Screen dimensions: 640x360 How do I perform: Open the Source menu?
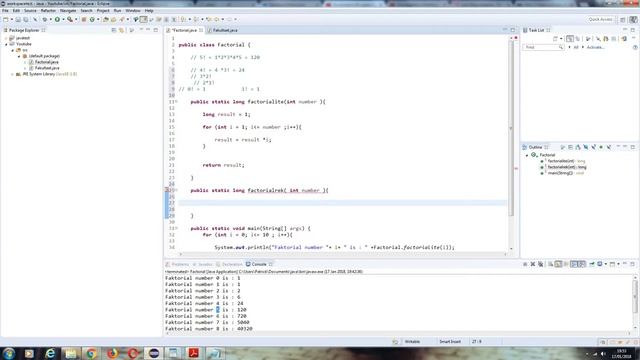pyautogui.click(x=30, y=11)
